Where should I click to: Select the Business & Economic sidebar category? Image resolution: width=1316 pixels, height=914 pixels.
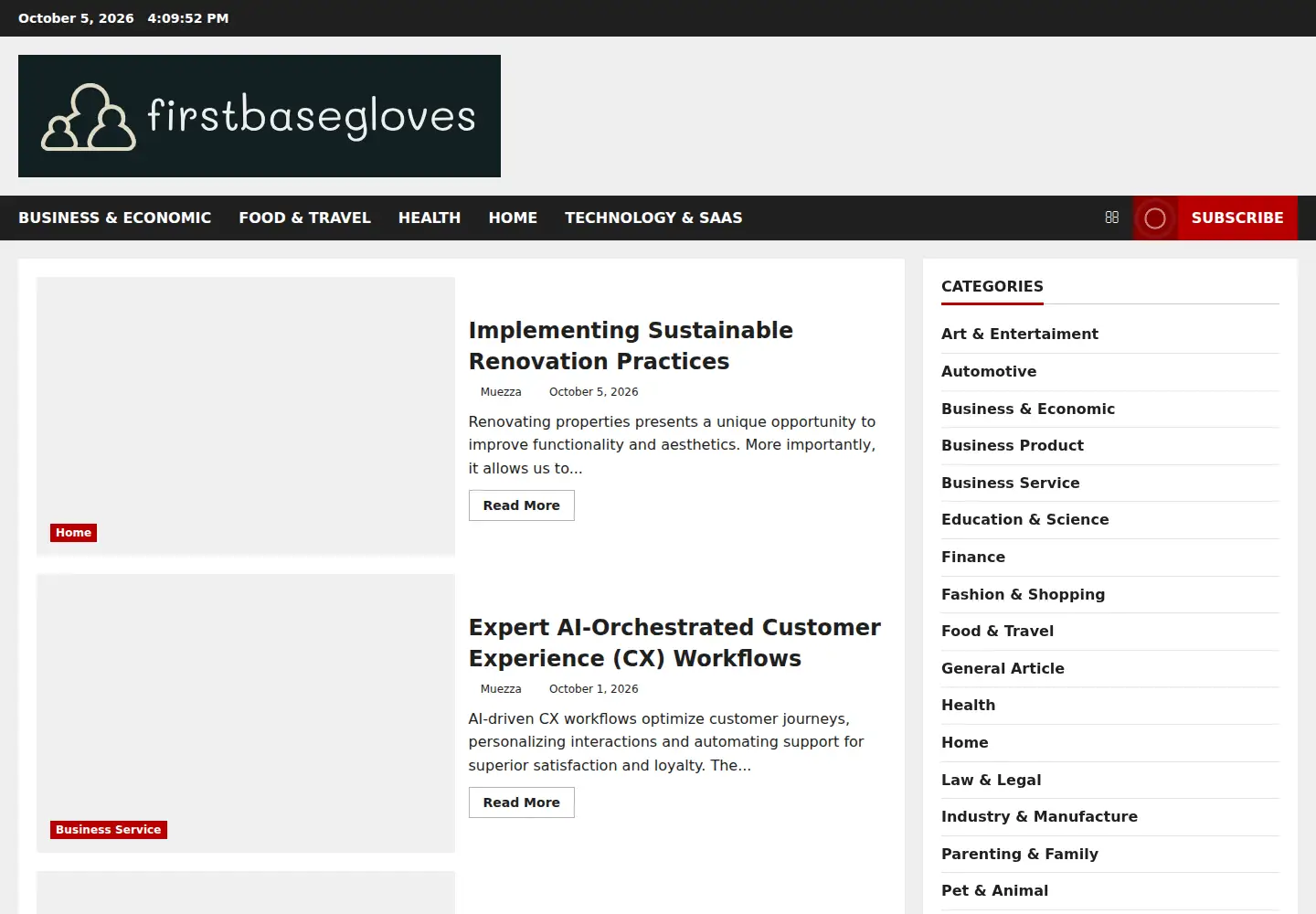1028,409
